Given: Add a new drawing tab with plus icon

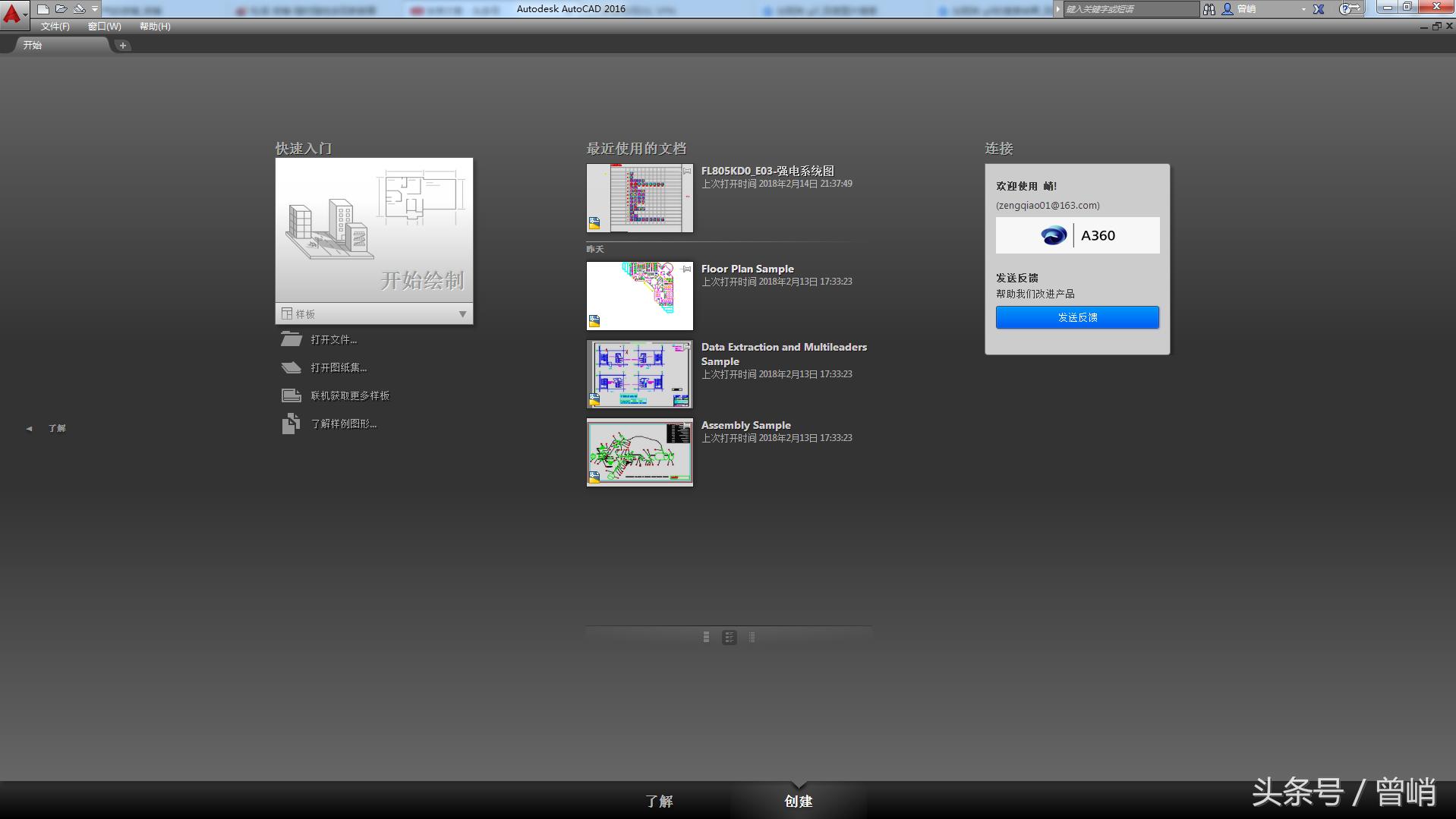Looking at the screenshot, I should click(x=122, y=46).
